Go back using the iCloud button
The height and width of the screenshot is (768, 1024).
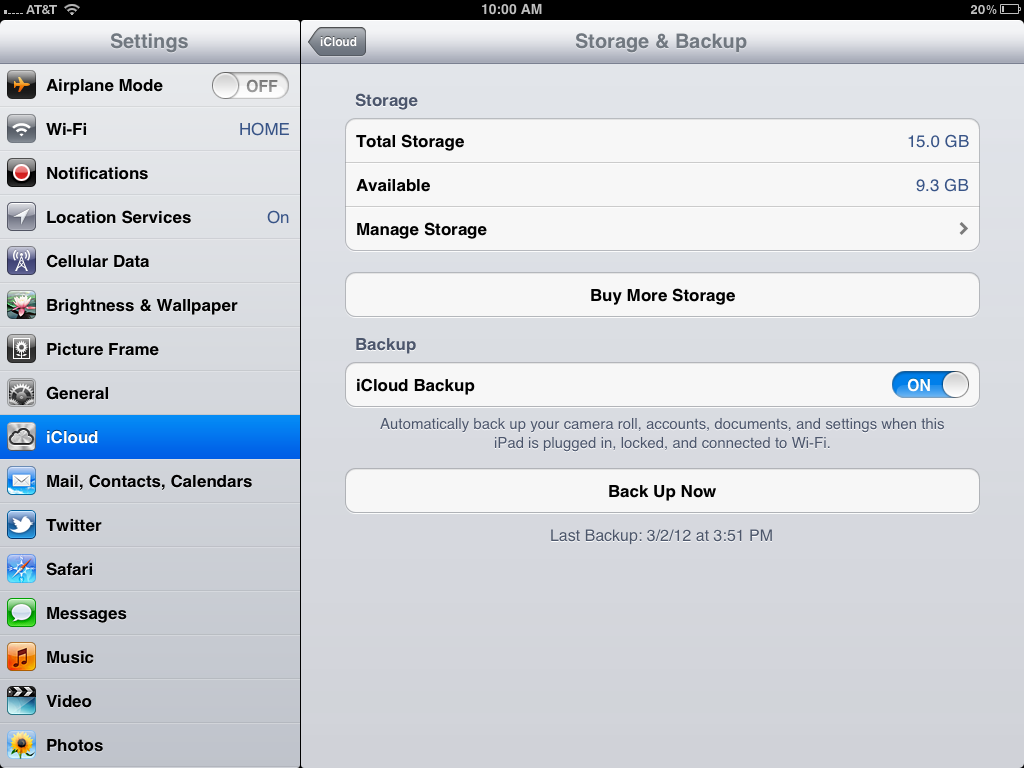coord(338,41)
